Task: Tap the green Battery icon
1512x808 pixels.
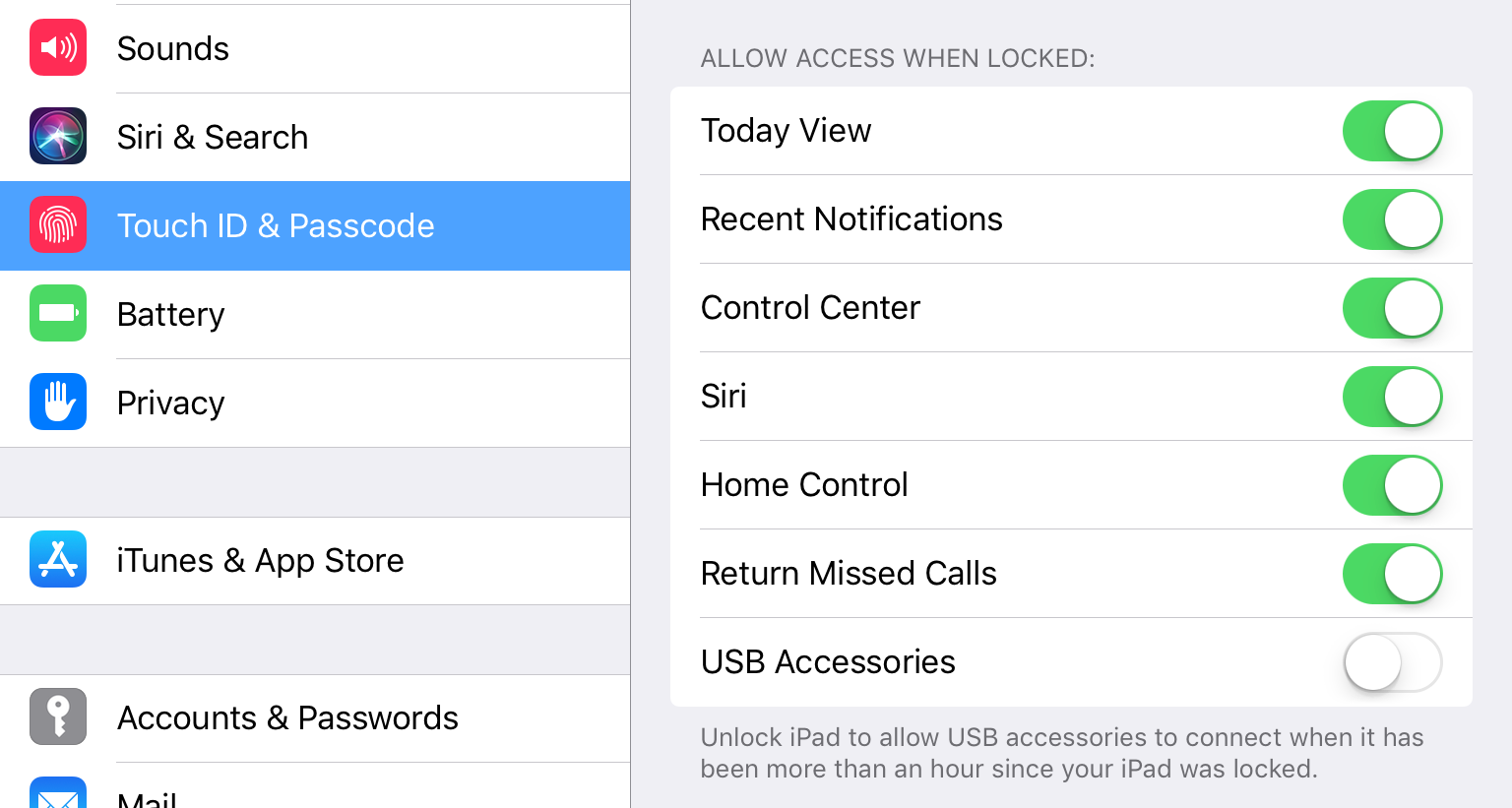Action: coord(58,314)
